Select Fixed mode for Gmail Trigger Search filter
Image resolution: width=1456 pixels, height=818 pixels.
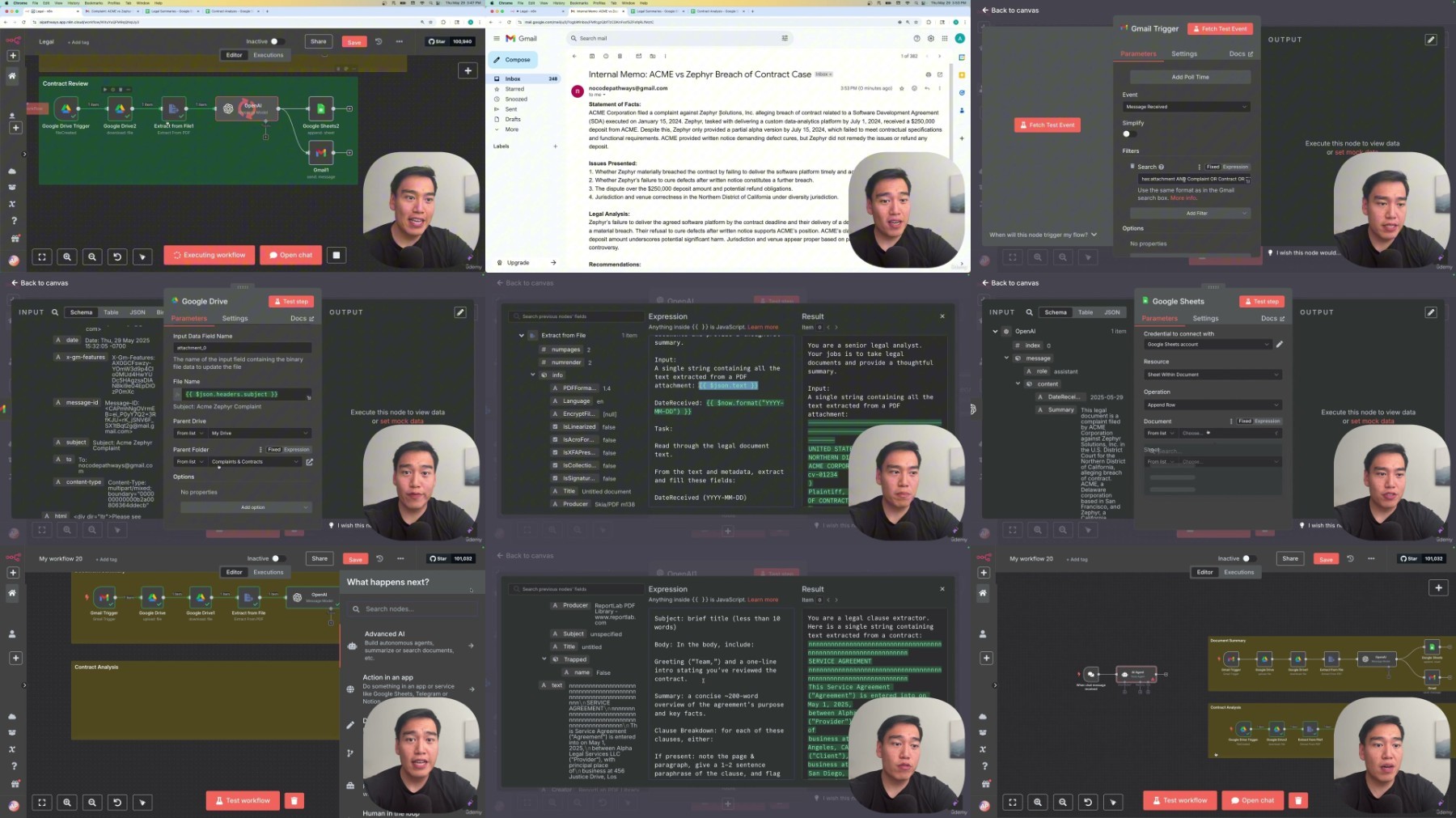[x=1213, y=167]
